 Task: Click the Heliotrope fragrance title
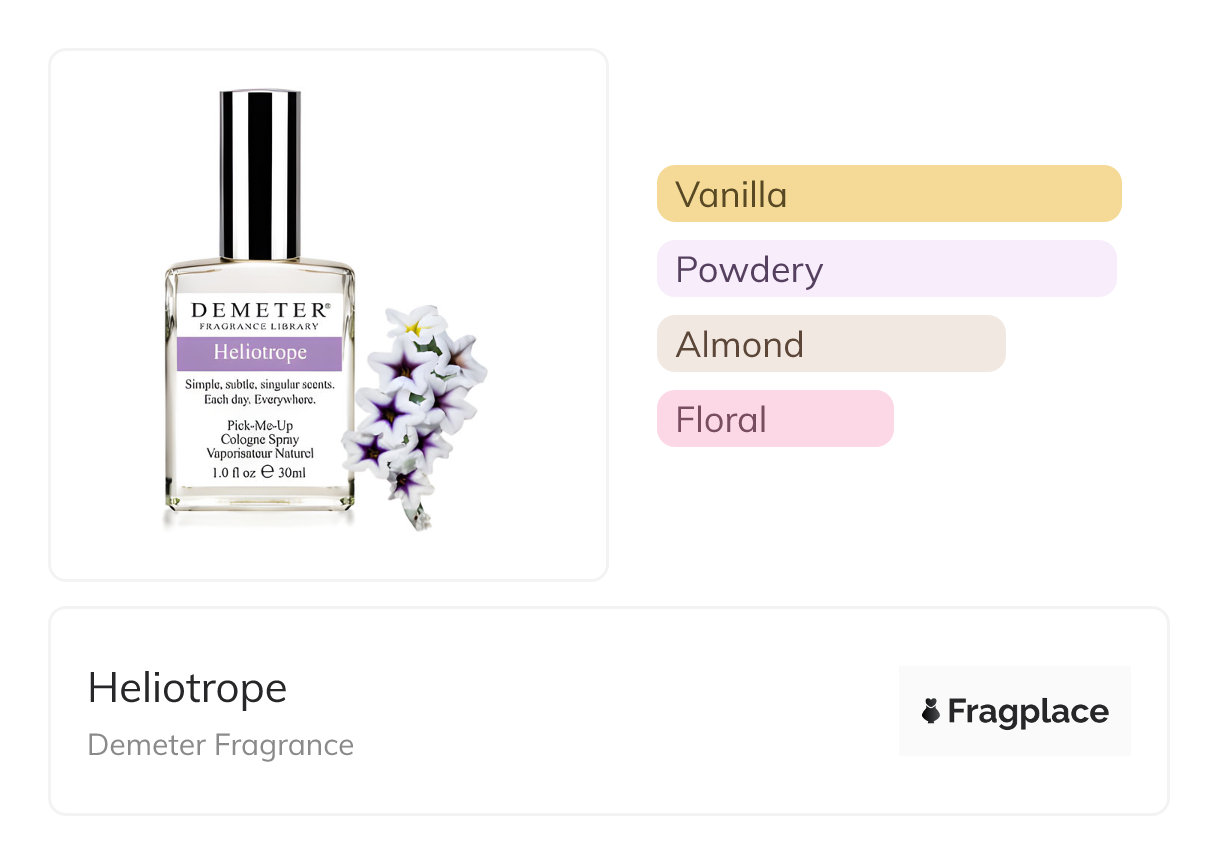(187, 688)
